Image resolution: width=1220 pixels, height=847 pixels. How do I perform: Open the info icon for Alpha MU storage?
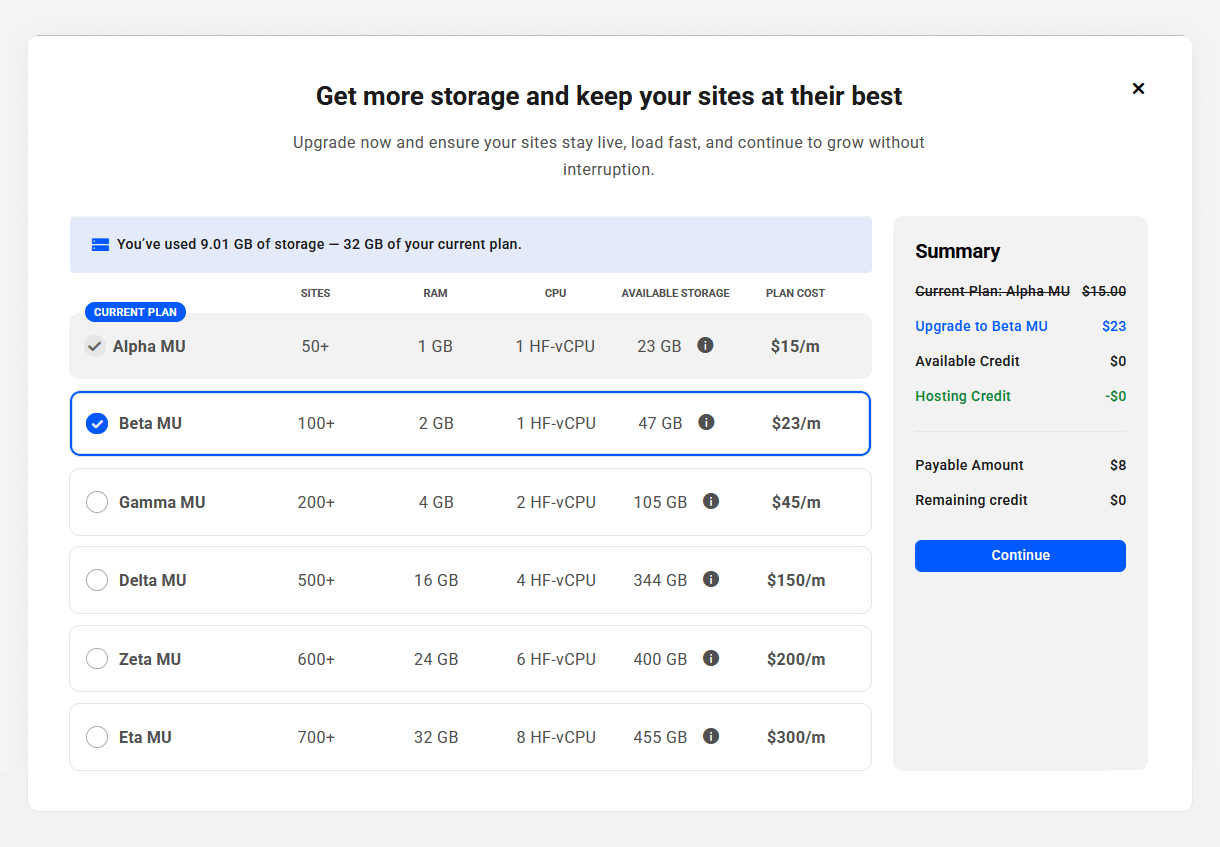click(705, 345)
